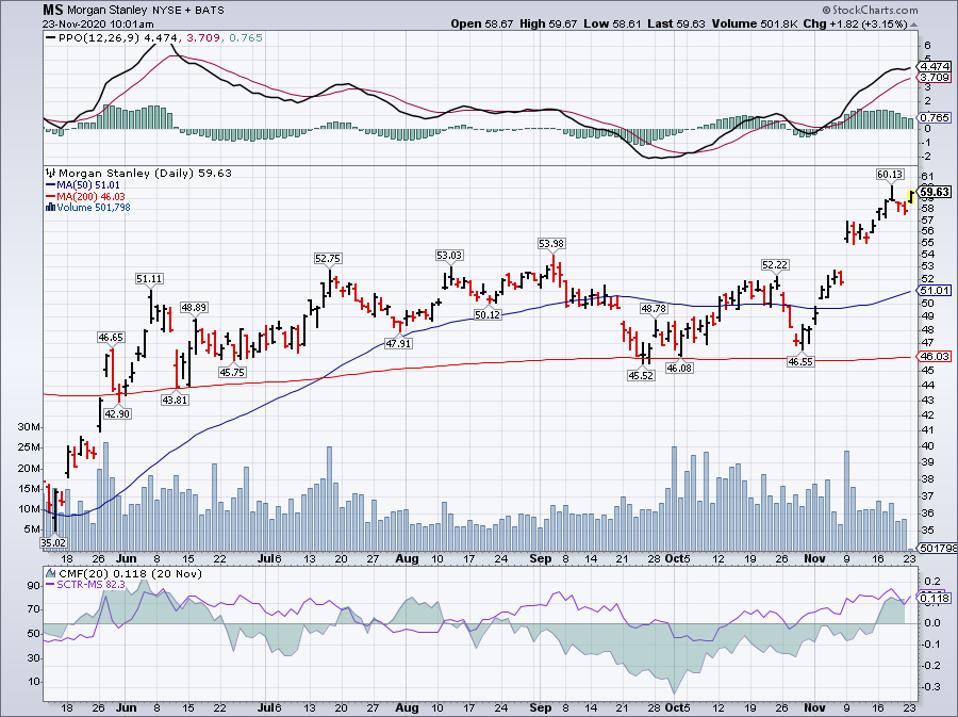The image size is (958, 717).
Task: Click the volume bars icon beside Volume 501,798
Action: (x=51, y=208)
